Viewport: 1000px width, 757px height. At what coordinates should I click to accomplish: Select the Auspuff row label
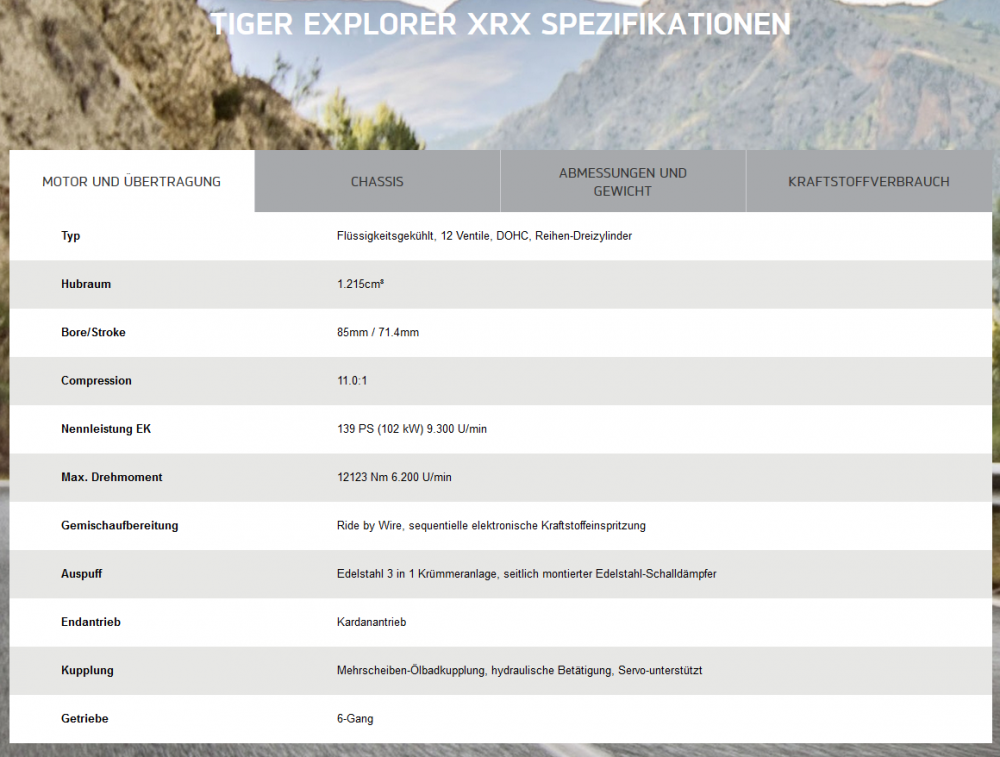pyautogui.click(x=81, y=574)
